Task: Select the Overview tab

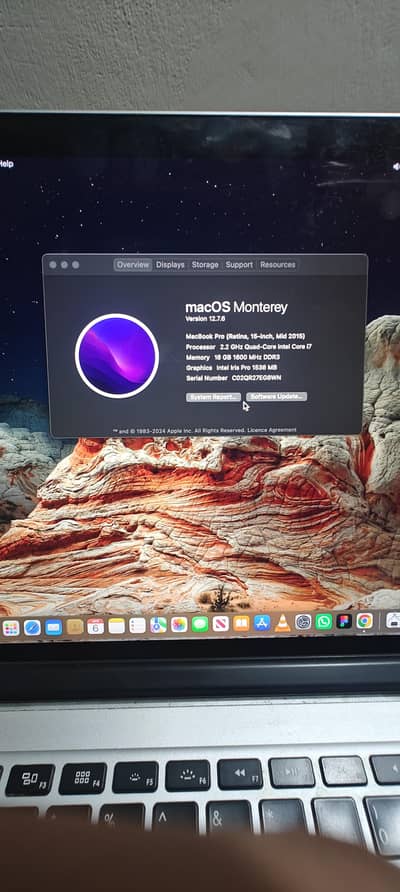Action: tap(133, 265)
